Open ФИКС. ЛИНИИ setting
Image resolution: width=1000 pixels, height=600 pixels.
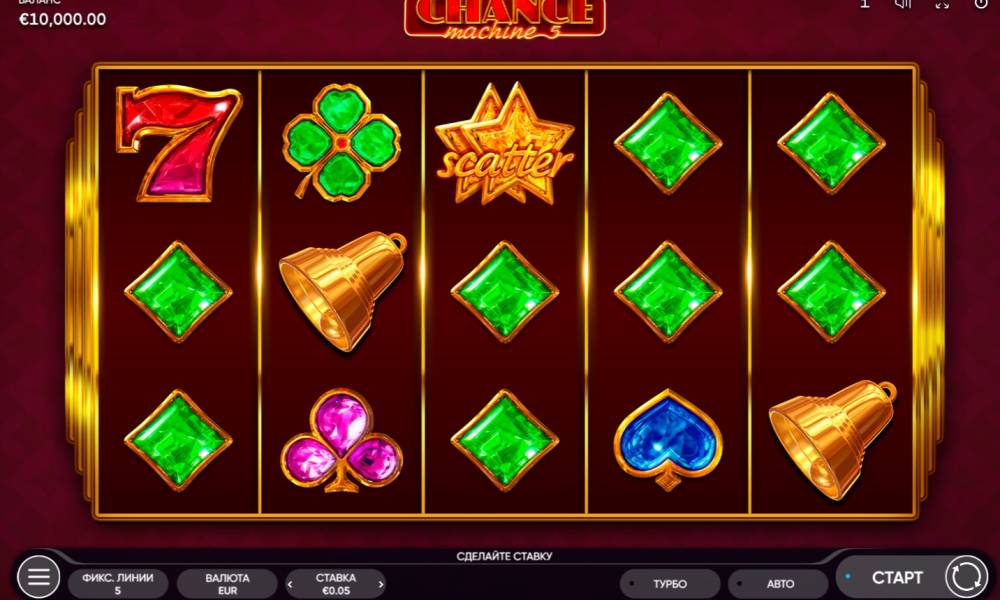(x=118, y=583)
